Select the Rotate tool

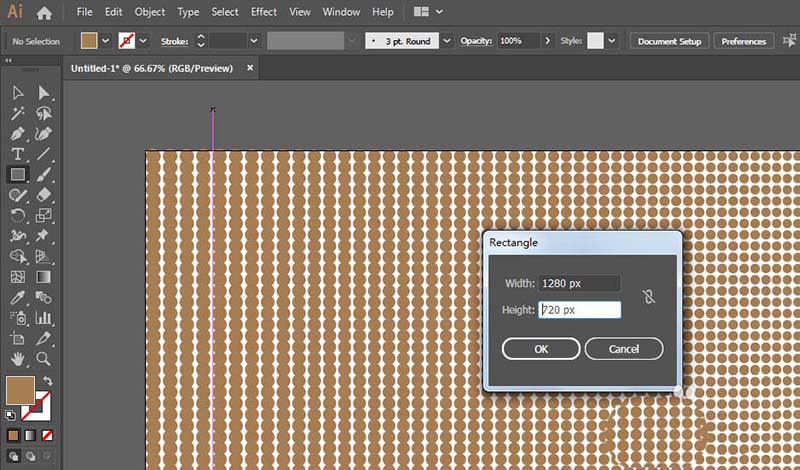point(17,215)
